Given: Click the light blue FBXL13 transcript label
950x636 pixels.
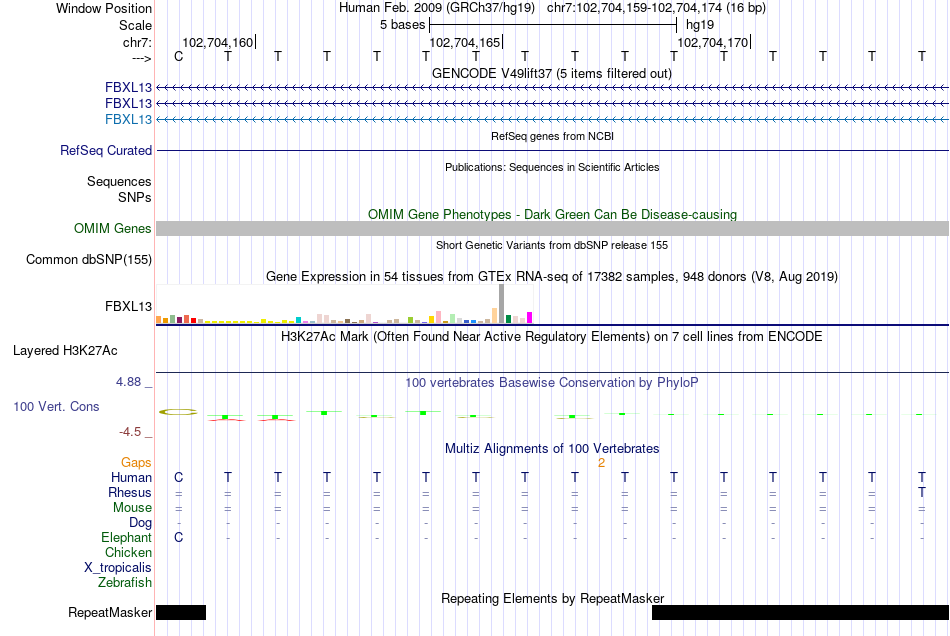Looking at the screenshot, I should tap(128, 119).
